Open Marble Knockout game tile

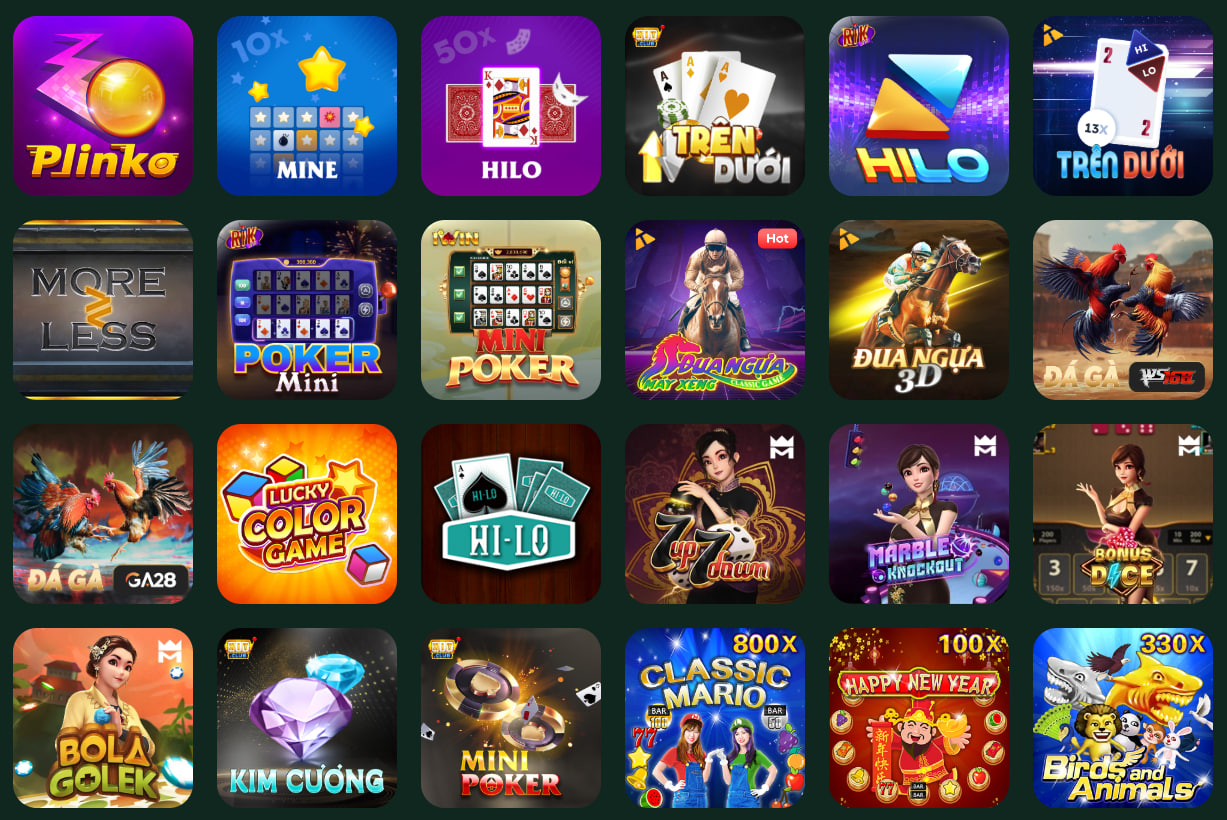pos(919,514)
